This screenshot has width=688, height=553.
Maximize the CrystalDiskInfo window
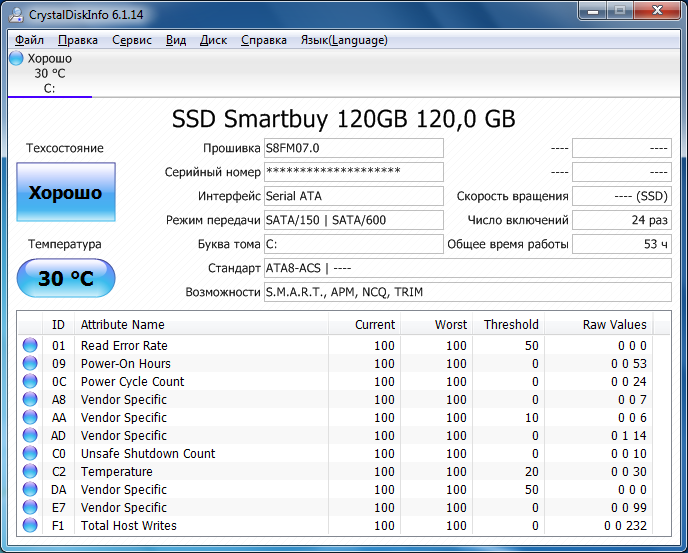(620, 11)
